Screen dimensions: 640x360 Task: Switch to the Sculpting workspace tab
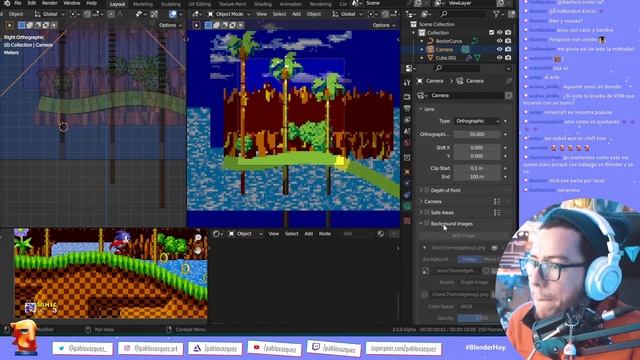point(171,4)
